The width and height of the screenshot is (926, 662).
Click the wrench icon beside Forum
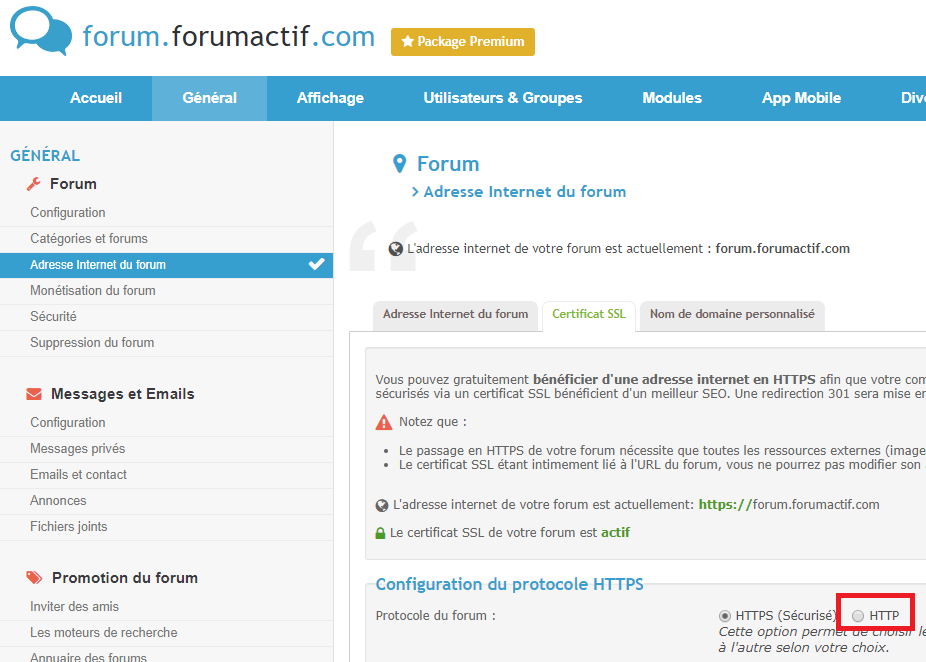pos(34,184)
